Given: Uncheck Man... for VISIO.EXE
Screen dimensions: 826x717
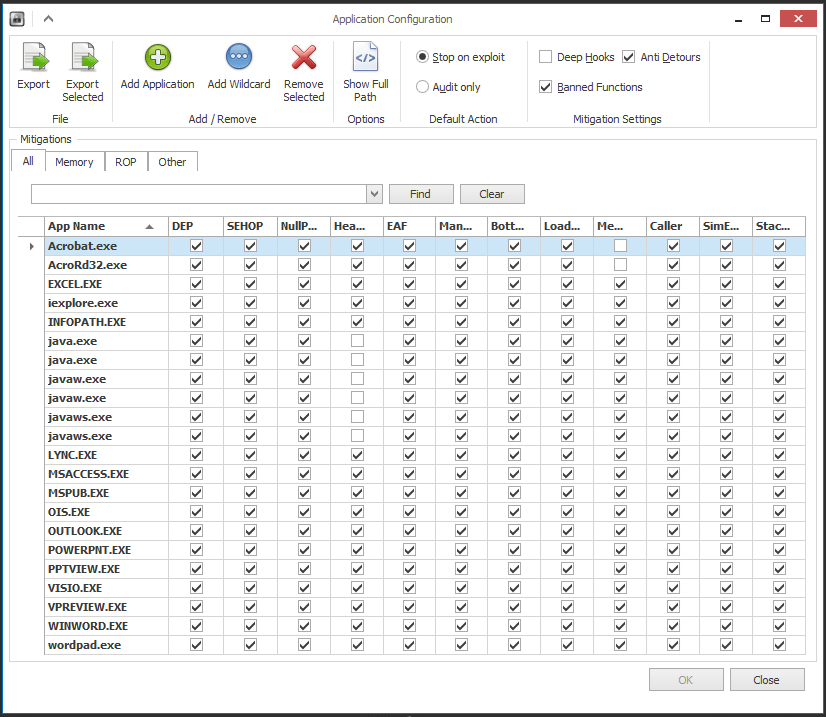Looking at the screenshot, I should click(461, 587).
